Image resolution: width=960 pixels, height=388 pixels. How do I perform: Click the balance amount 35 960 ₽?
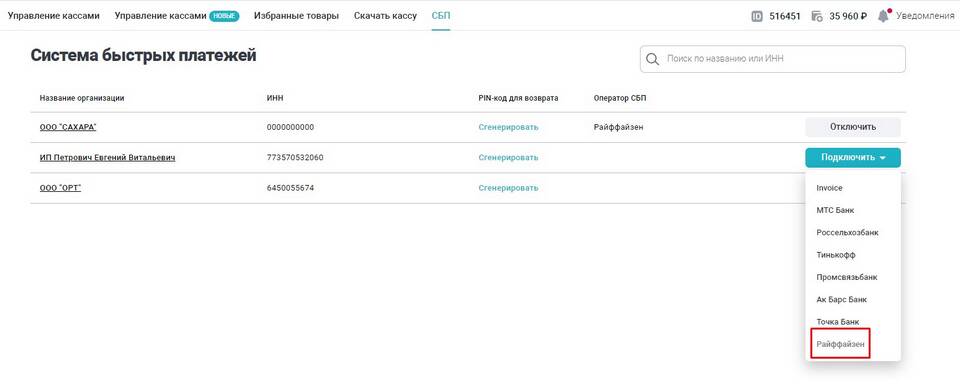point(848,17)
